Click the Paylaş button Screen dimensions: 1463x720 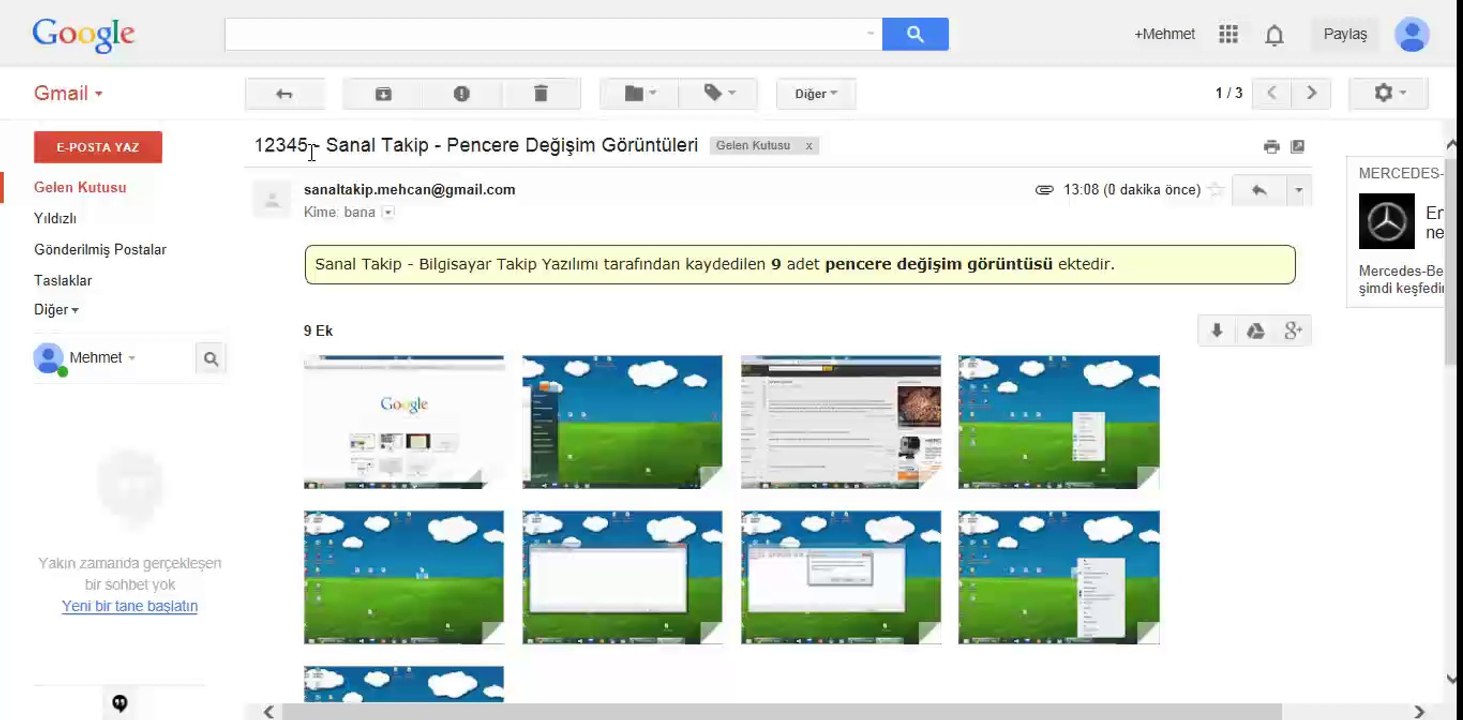coord(1345,34)
